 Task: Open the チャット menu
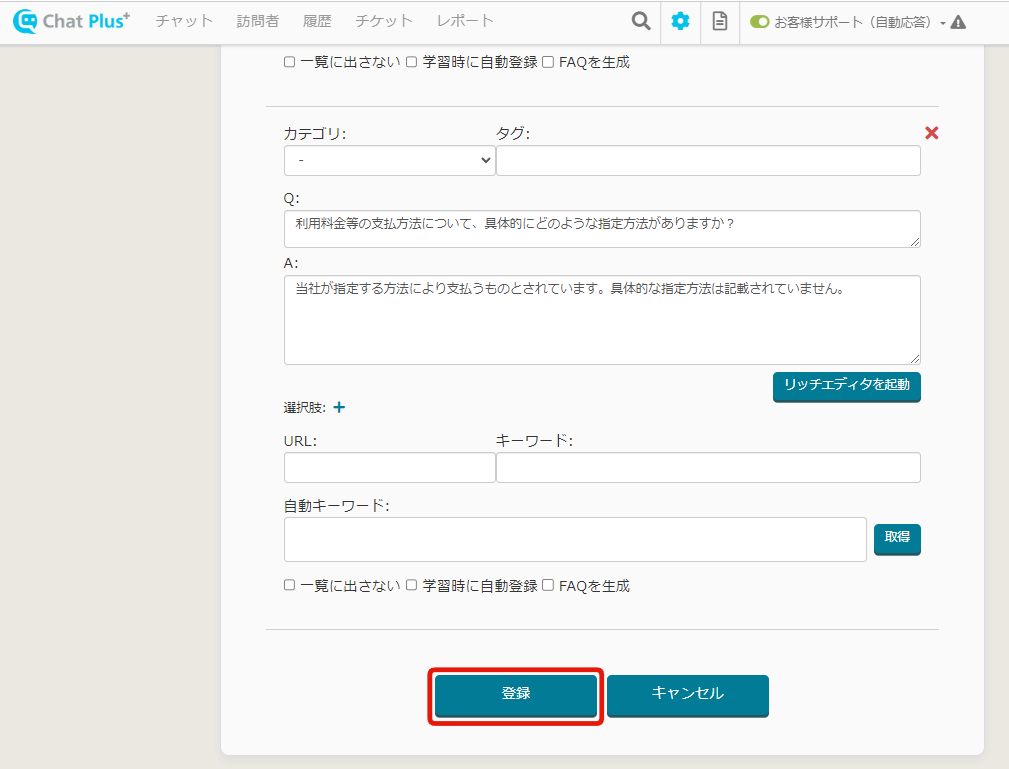[184, 21]
